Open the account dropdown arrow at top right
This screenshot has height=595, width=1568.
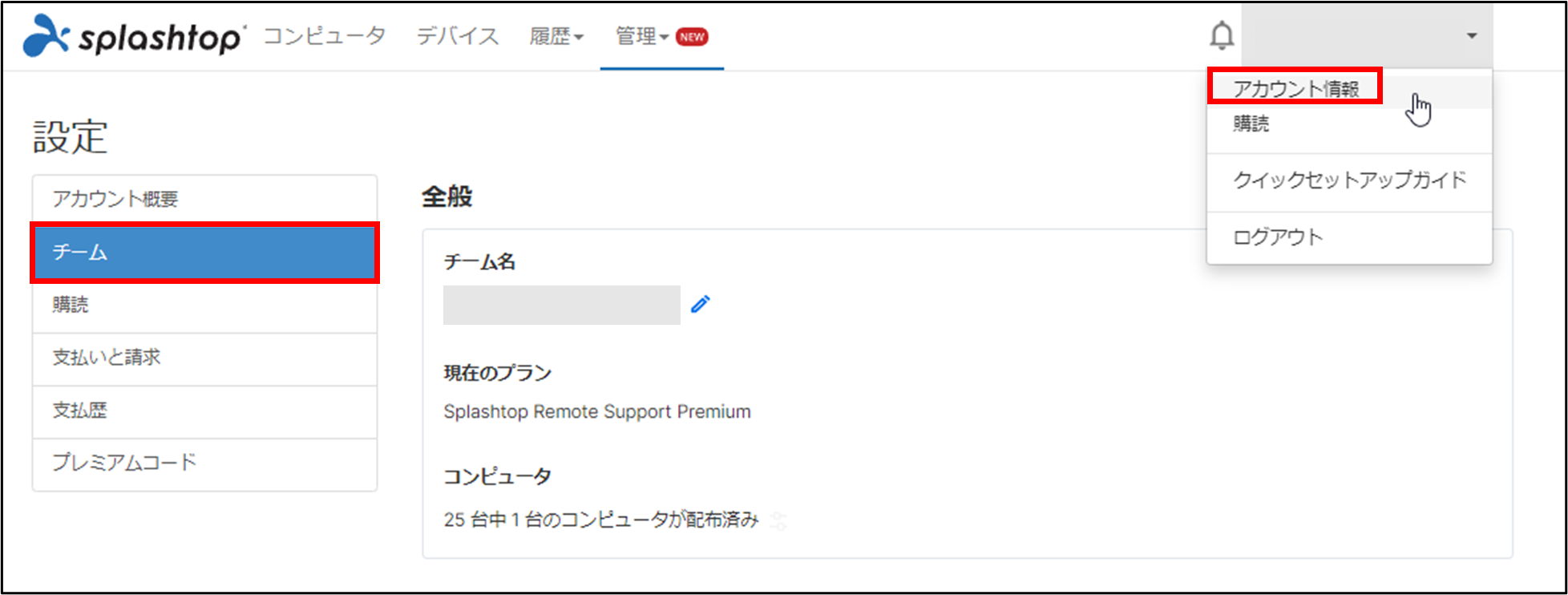click(1472, 36)
